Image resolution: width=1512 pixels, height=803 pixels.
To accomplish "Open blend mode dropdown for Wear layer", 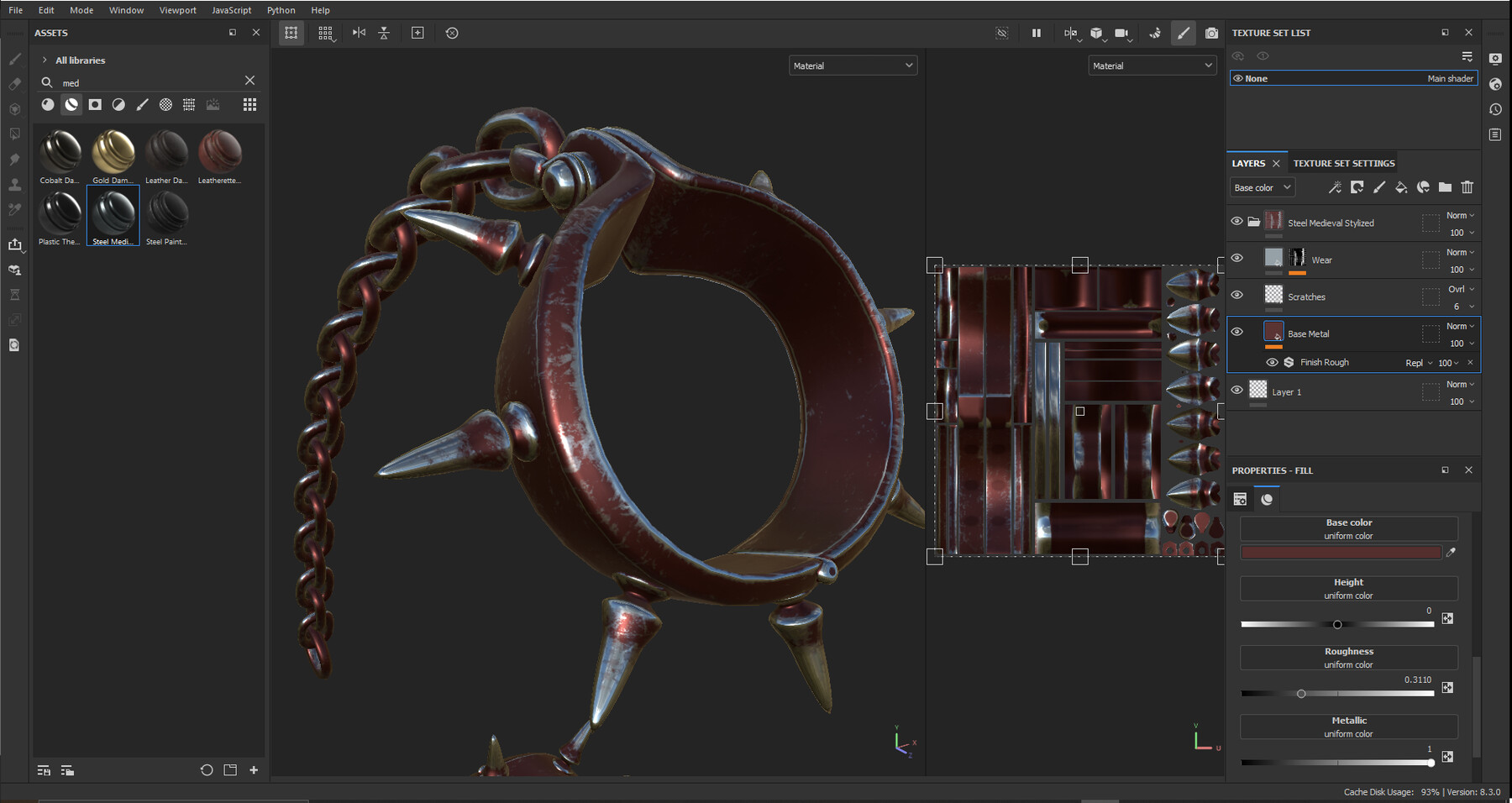I will pyautogui.click(x=1461, y=252).
